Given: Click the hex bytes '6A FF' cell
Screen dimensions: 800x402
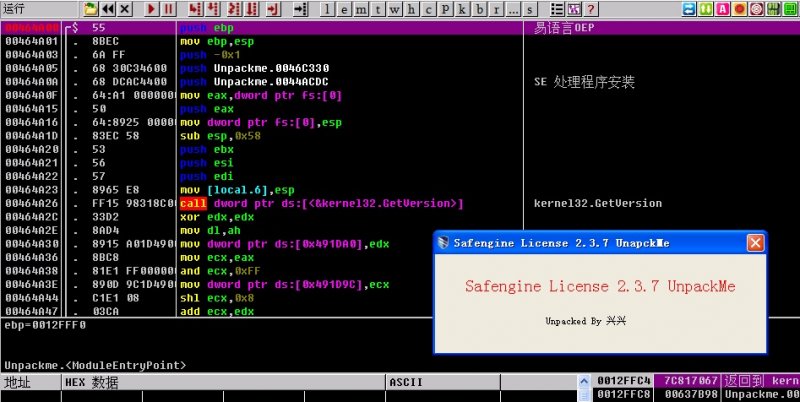Looking at the screenshot, I should pyautogui.click(x=109, y=55).
